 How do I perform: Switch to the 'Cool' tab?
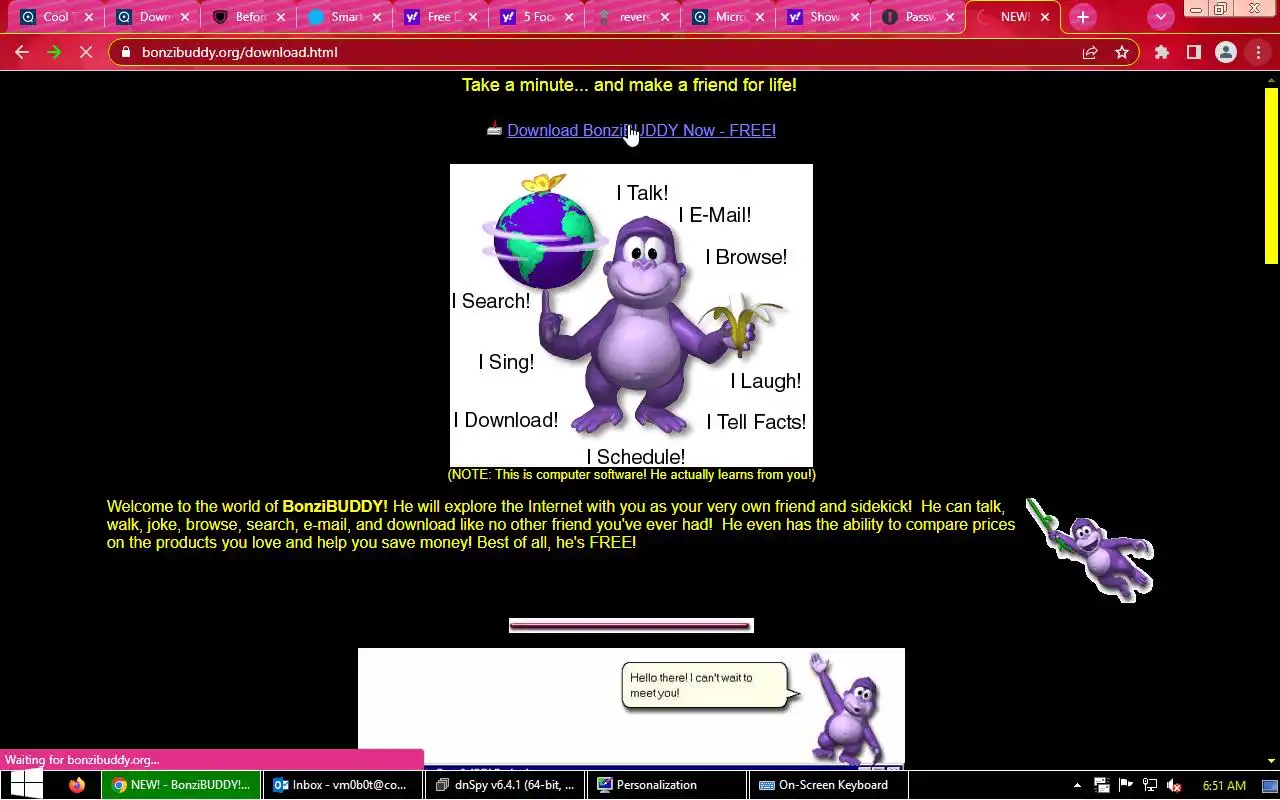(55, 17)
